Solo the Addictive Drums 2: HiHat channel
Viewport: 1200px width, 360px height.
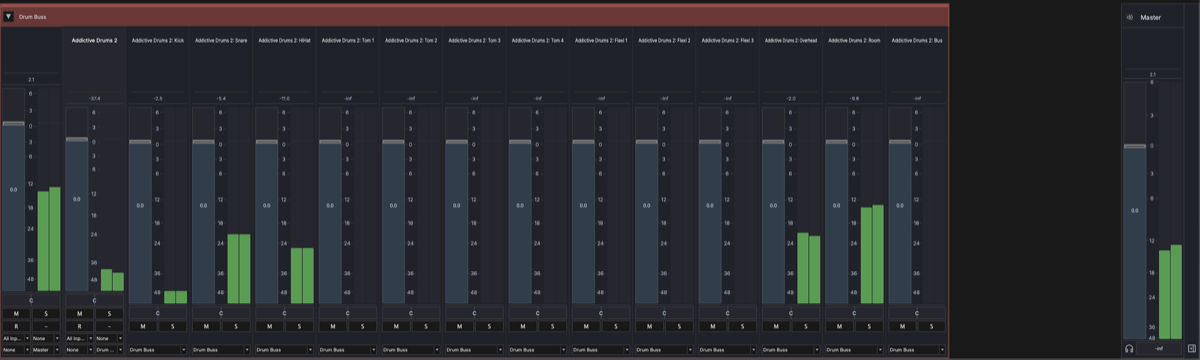click(x=300, y=326)
